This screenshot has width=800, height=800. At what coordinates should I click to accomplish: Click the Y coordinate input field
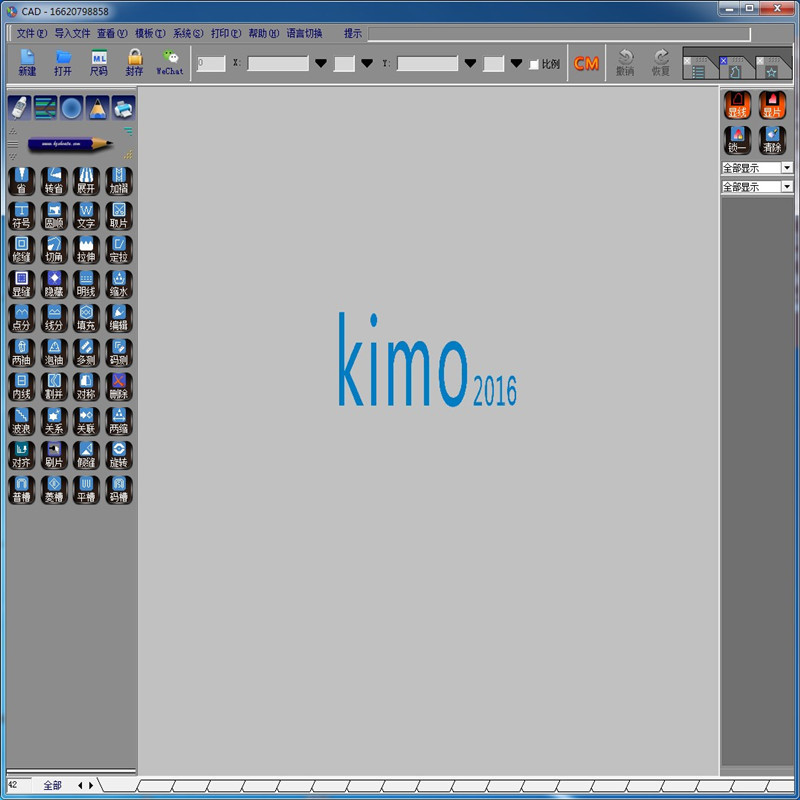tap(427, 64)
